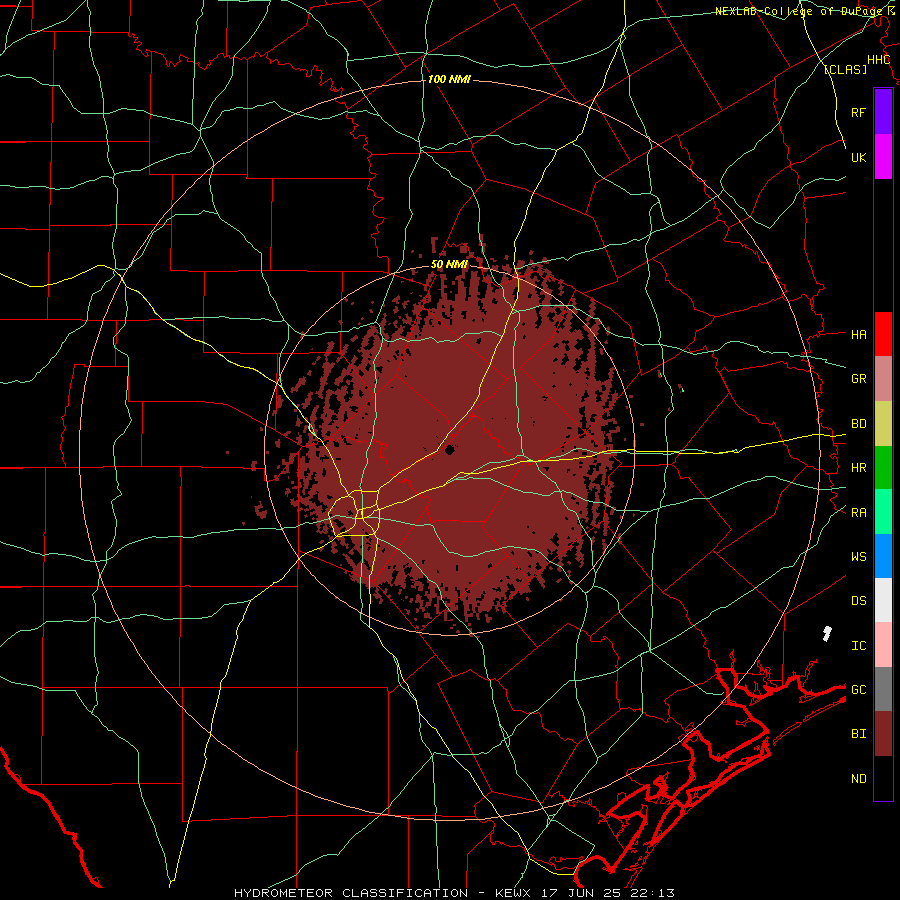
Task: Click the blue WS legend swatch
Action: coord(883,556)
